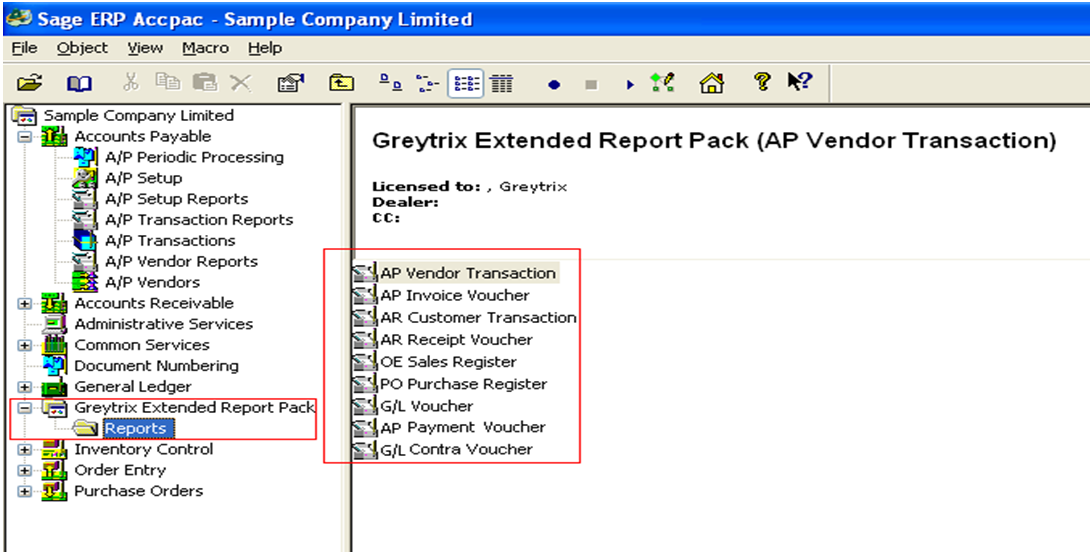Image resolution: width=1090 pixels, height=552 pixels.
Task: Expand the Purchase Orders tree node
Action: point(25,491)
